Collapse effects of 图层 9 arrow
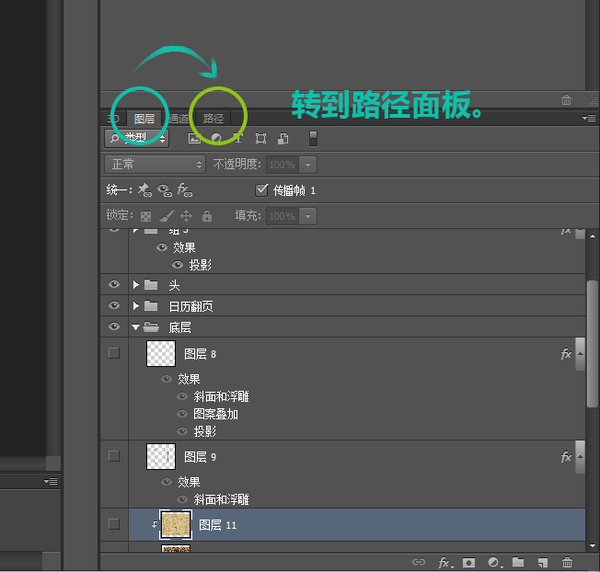The height and width of the screenshot is (572, 600). (580, 457)
